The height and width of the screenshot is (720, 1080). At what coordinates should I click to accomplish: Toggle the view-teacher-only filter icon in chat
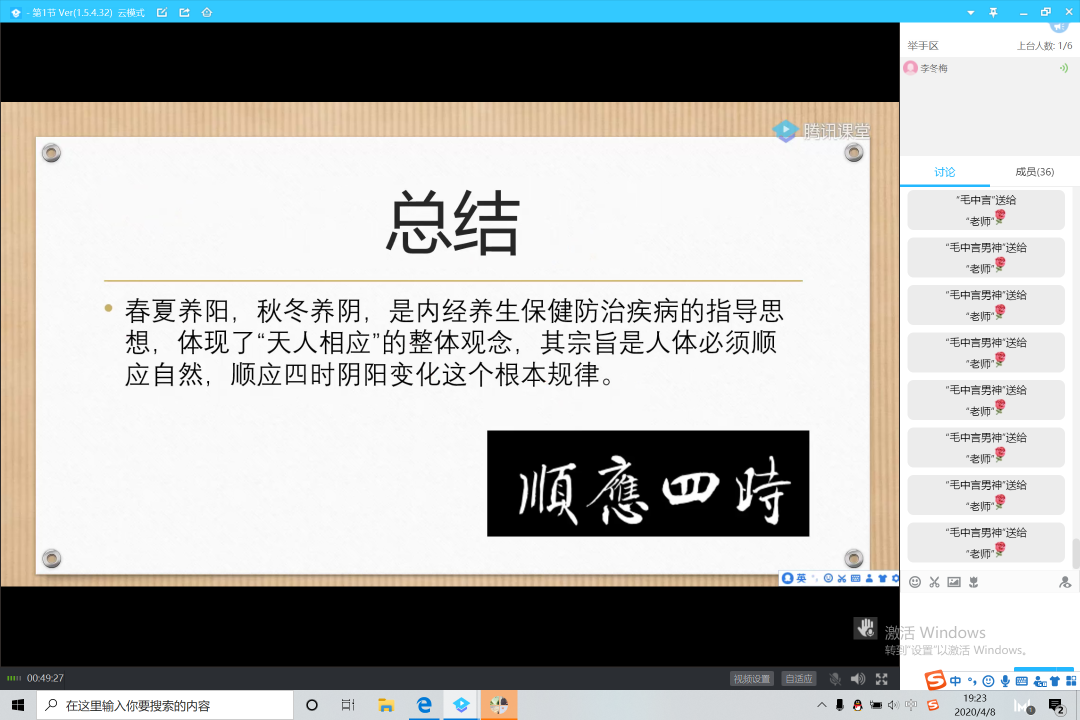[x=1065, y=582]
